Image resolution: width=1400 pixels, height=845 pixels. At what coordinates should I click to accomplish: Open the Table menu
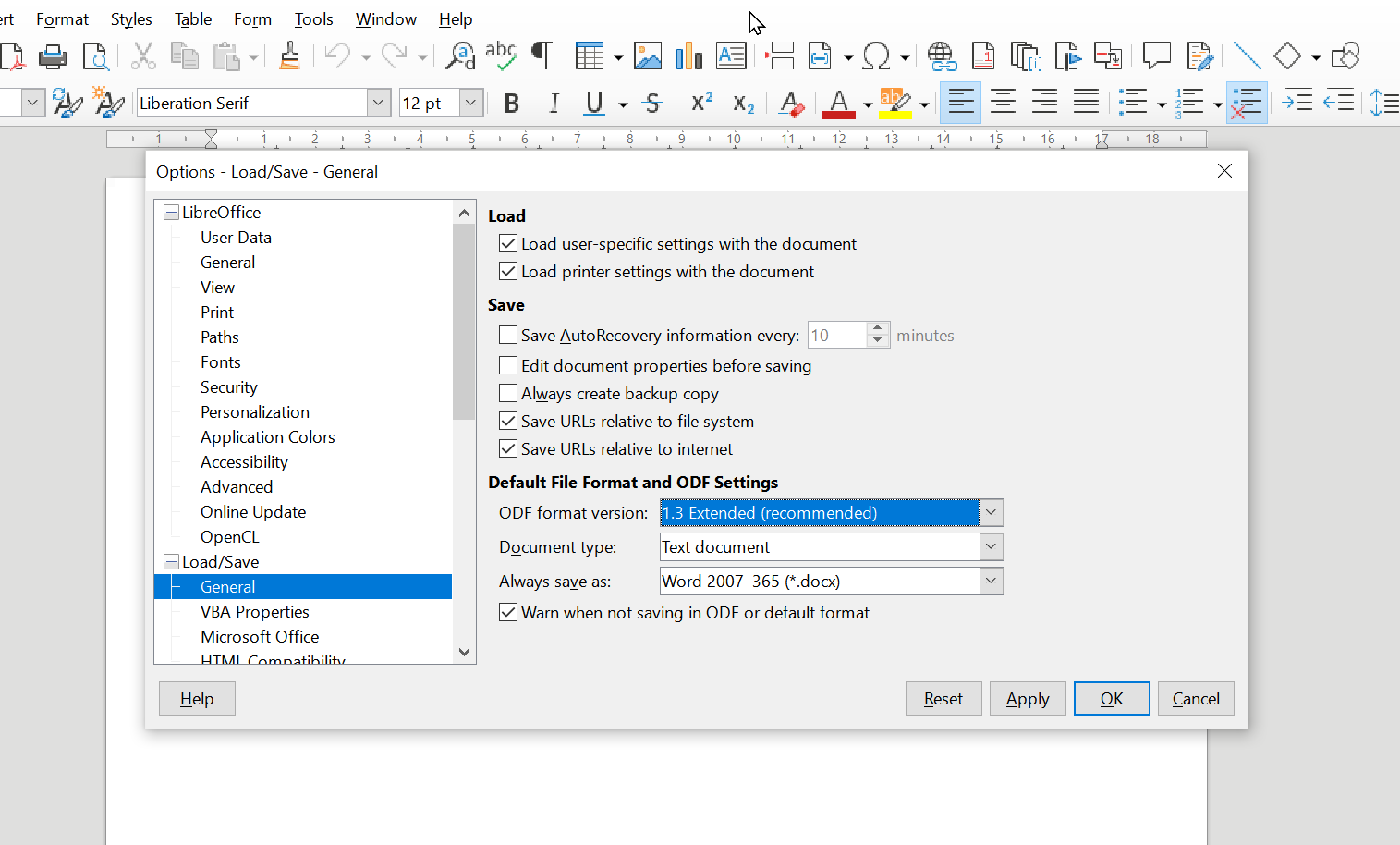pyautogui.click(x=193, y=18)
